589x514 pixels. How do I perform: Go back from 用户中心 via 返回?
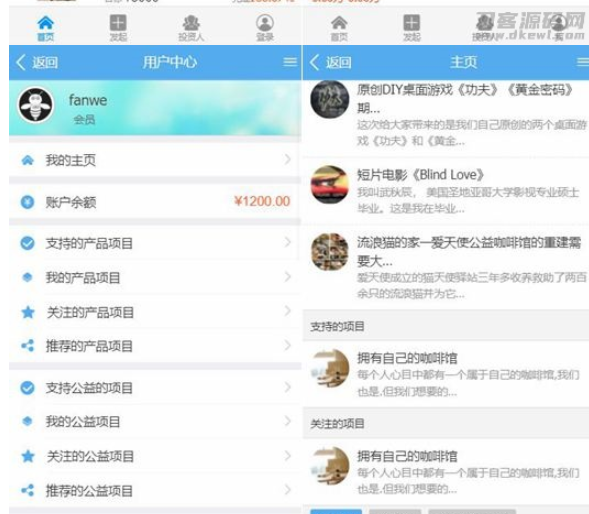(x=37, y=62)
